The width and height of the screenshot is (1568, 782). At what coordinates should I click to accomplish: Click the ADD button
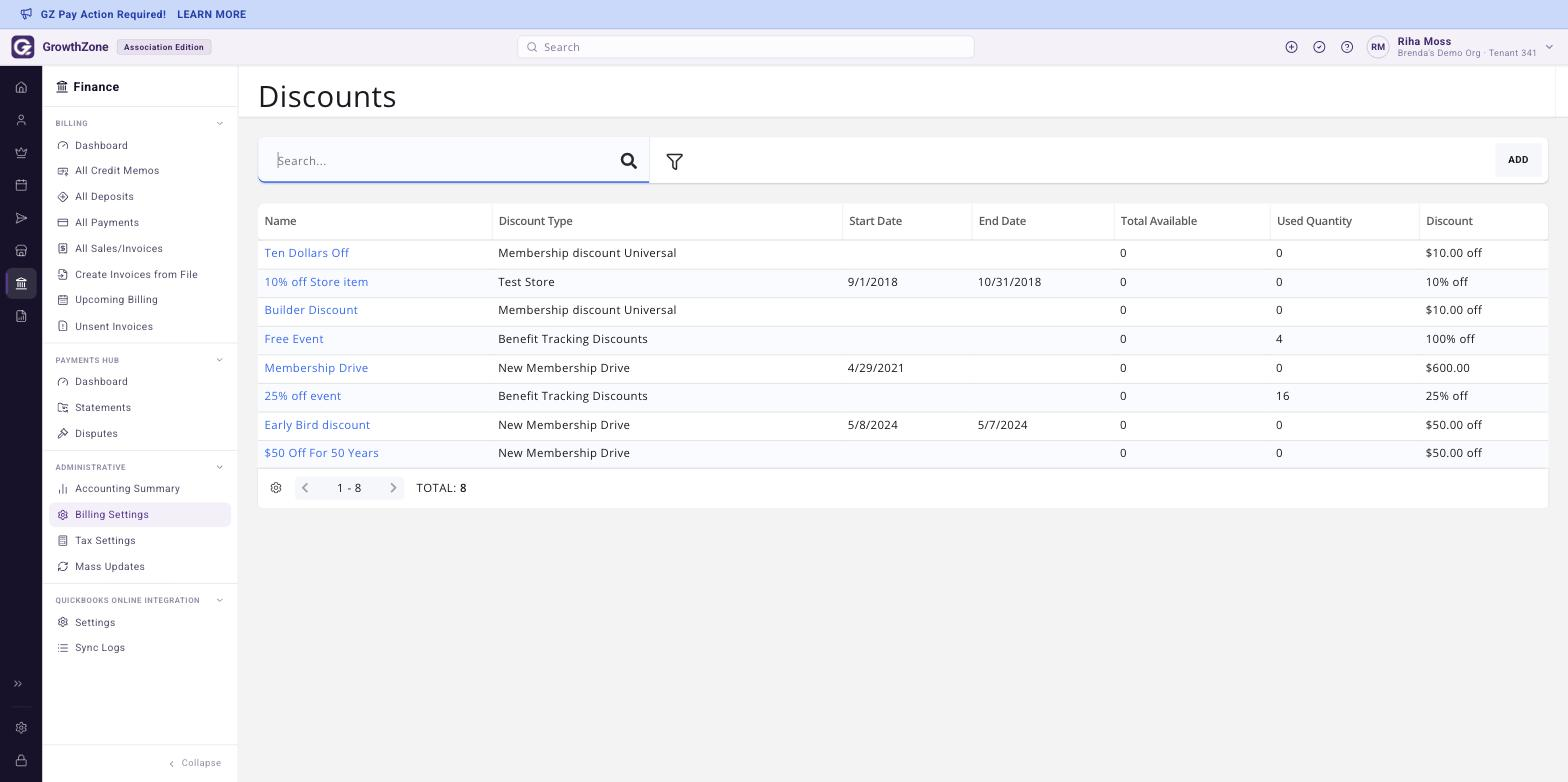1518,160
